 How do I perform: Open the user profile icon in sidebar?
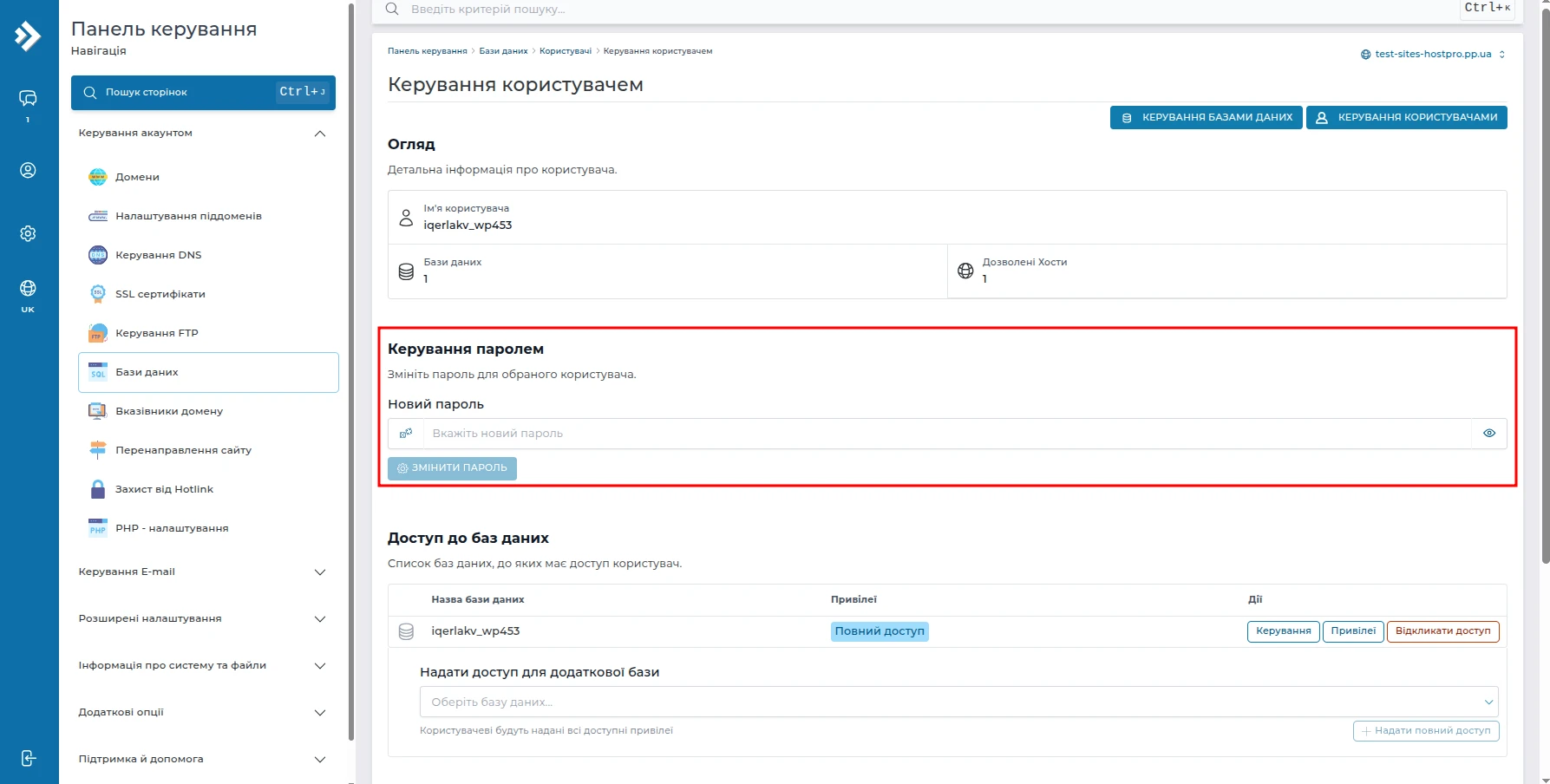pos(28,170)
